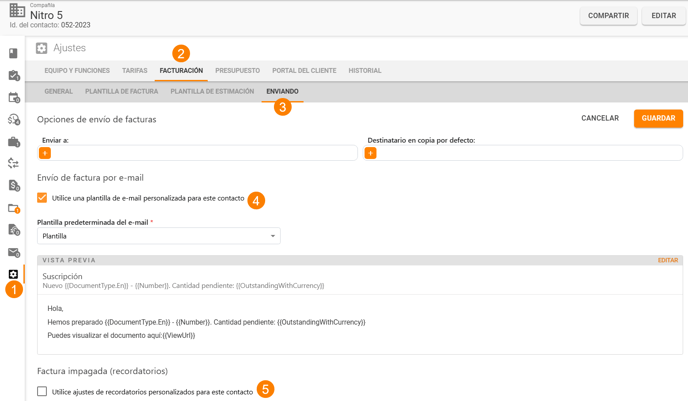Click 'Puedes visualizar el documento aquí' line
The image size is (688, 401).
coord(121,335)
